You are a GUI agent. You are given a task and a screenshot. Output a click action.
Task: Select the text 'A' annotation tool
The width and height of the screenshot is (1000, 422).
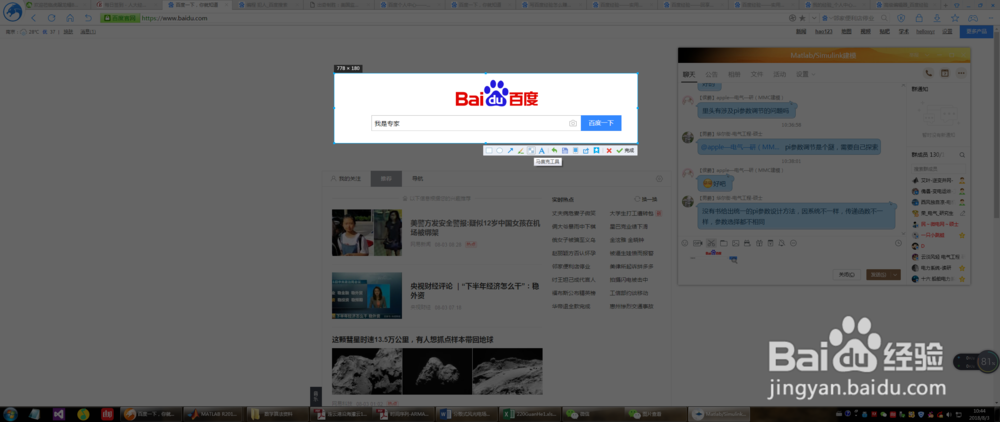pos(541,150)
